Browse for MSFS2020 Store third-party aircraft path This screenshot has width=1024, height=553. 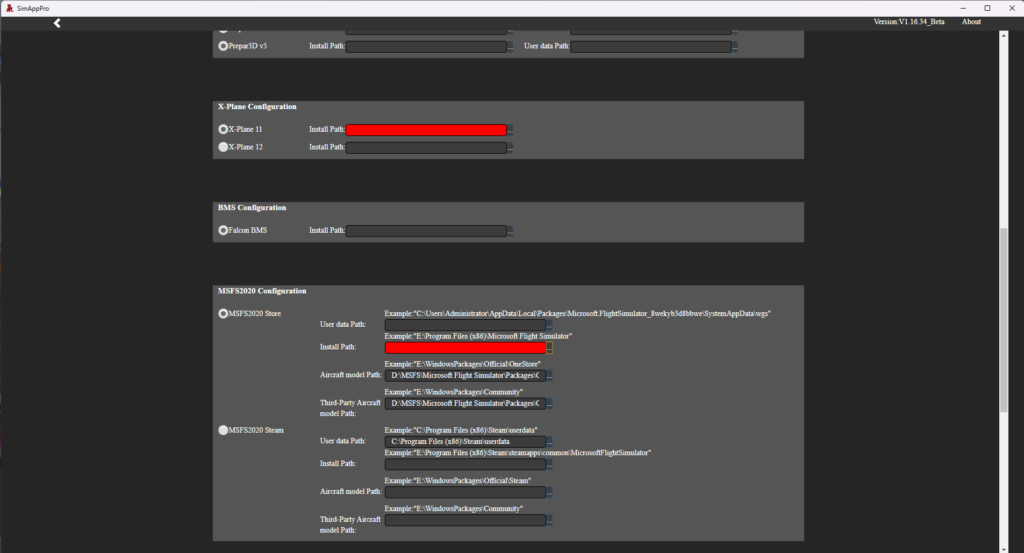click(549, 404)
